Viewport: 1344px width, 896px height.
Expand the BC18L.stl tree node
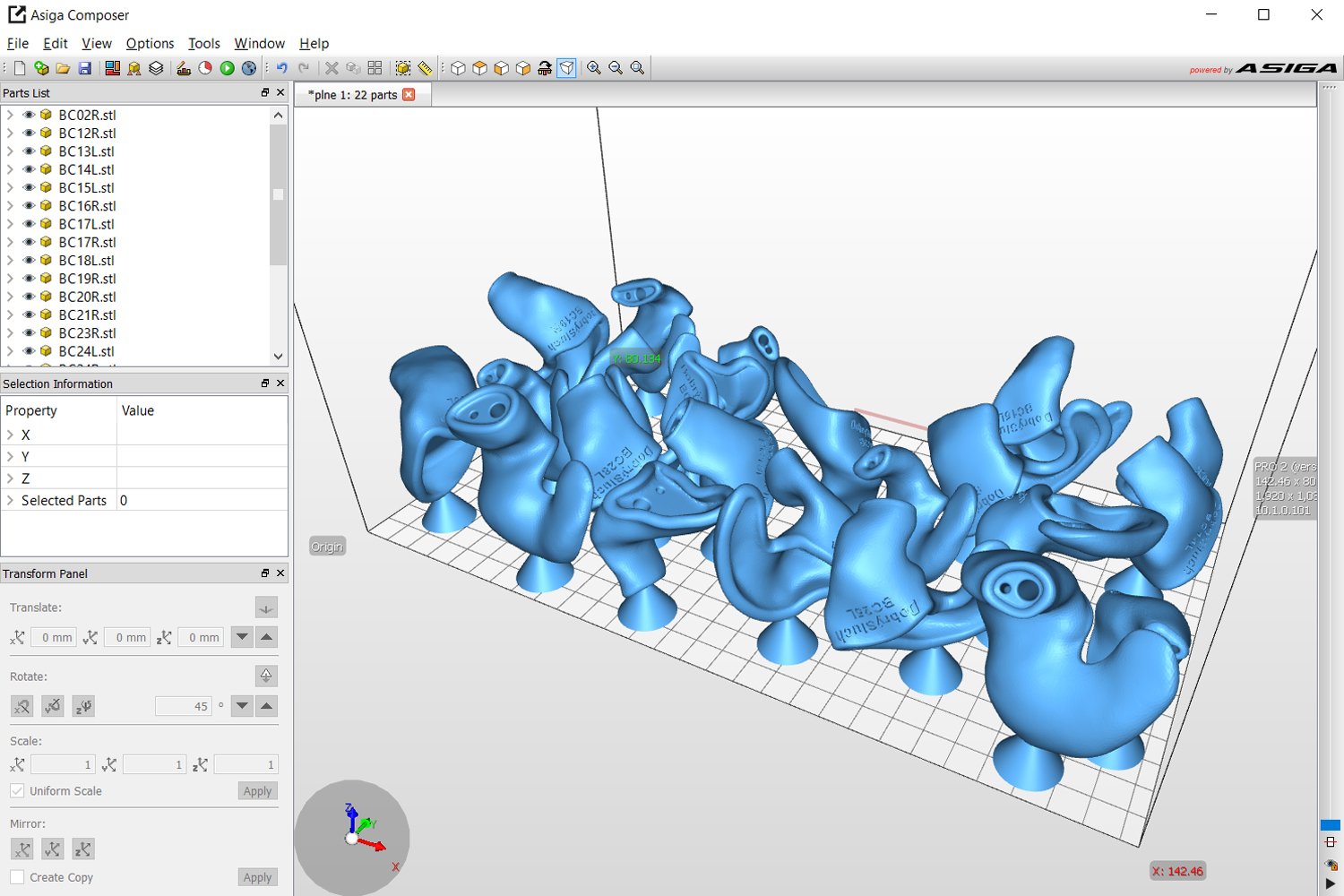(10, 260)
